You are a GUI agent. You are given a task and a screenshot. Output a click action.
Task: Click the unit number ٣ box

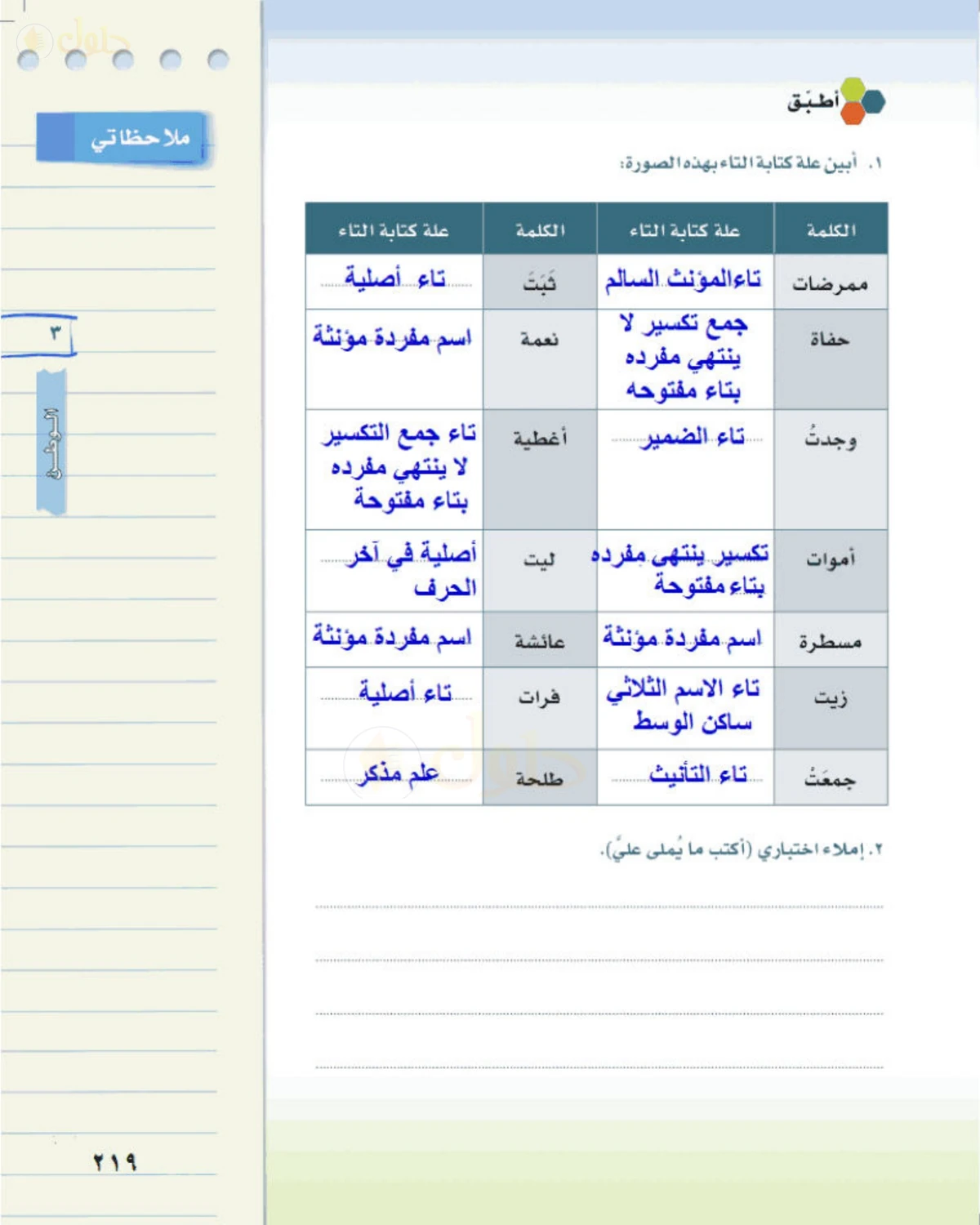point(39,335)
